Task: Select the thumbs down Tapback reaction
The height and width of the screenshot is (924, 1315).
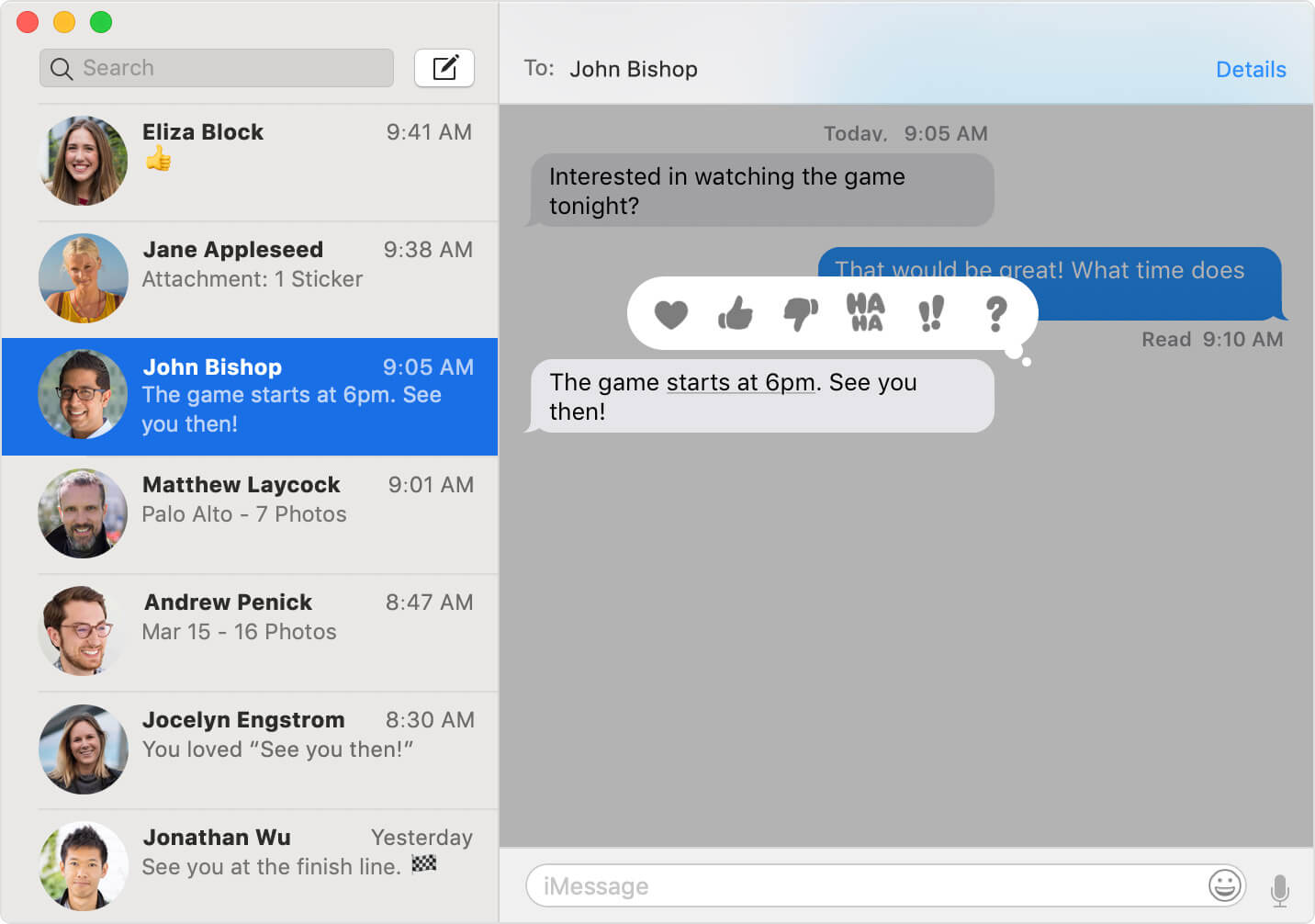Action: pyautogui.click(x=800, y=314)
